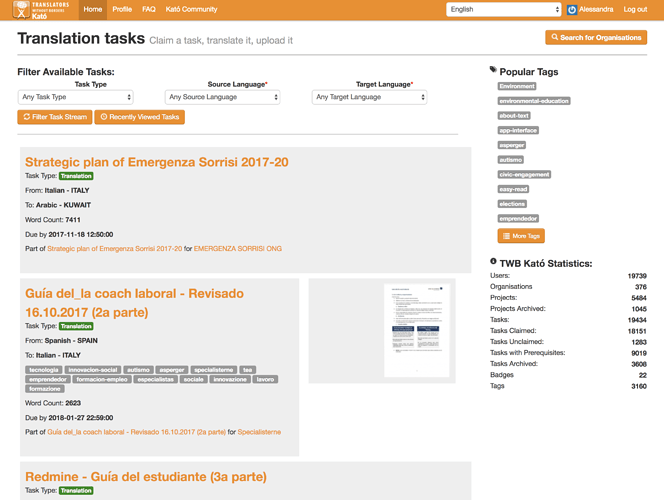This screenshot has height=500, width=664.
Task: Click the Log out link
Action: (635, 9)
